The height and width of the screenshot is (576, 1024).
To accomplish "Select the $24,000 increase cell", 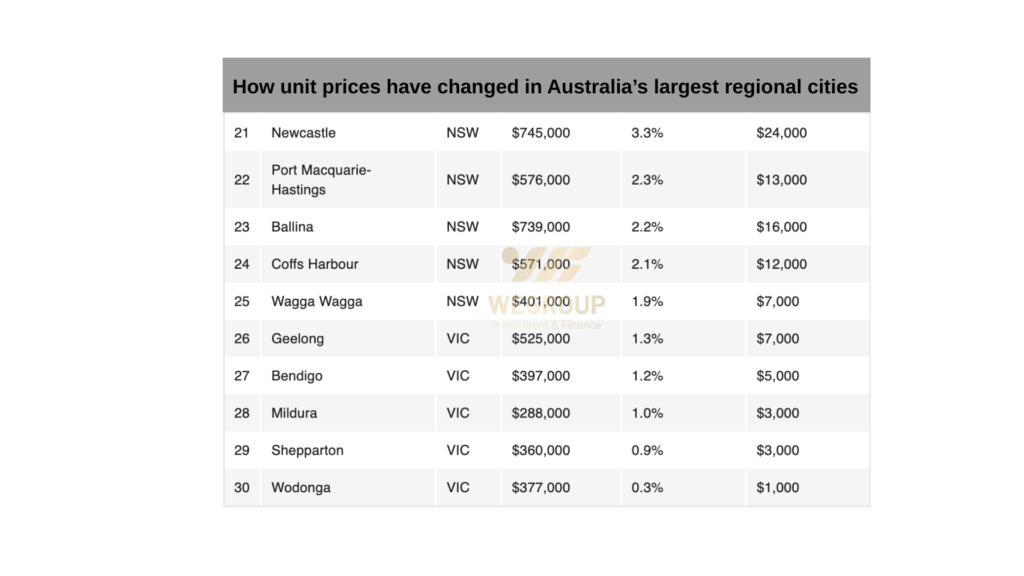I will tap(781, 133).
